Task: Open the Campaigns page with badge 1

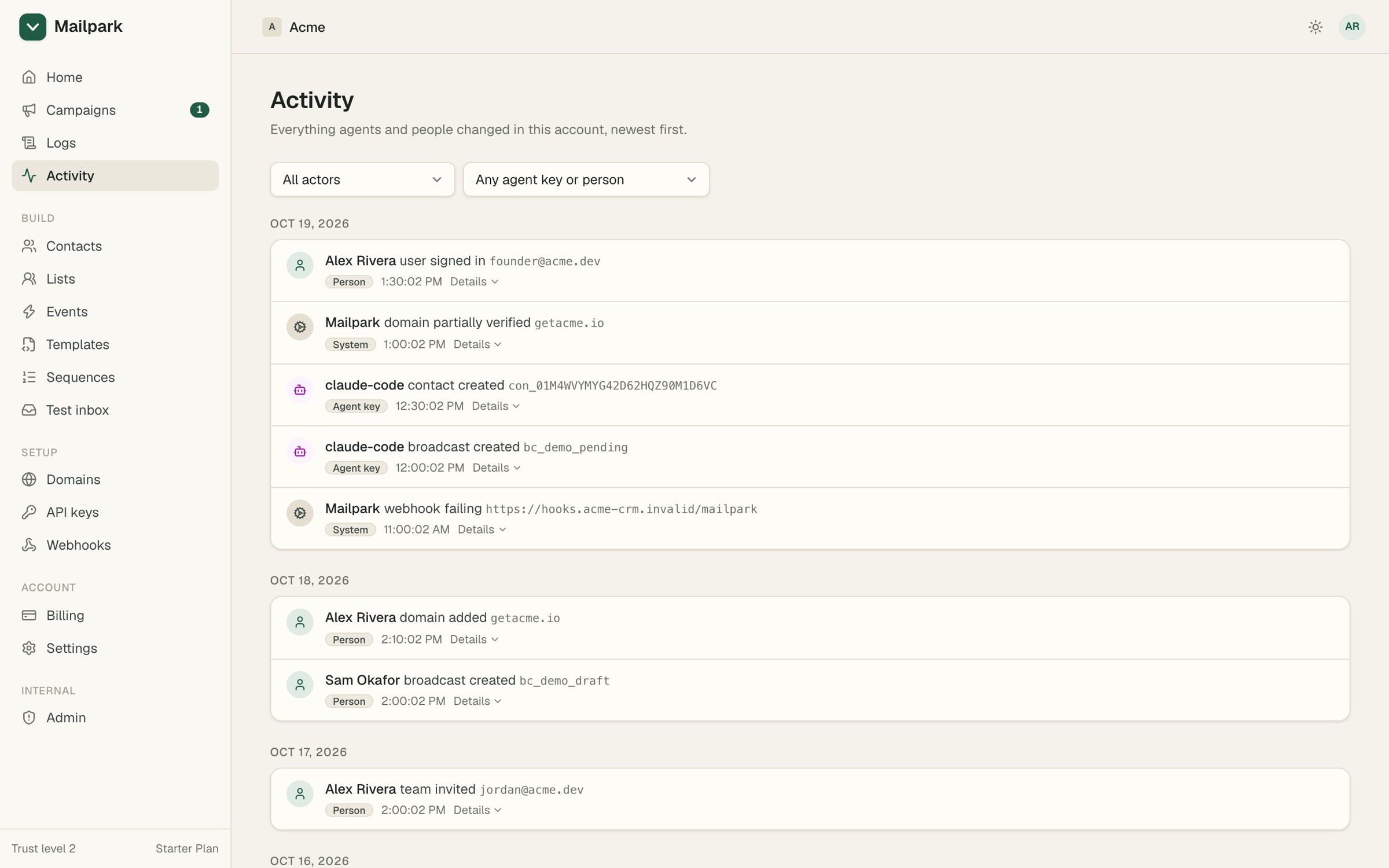Action: pyautogui.click(x=115, y=110)
